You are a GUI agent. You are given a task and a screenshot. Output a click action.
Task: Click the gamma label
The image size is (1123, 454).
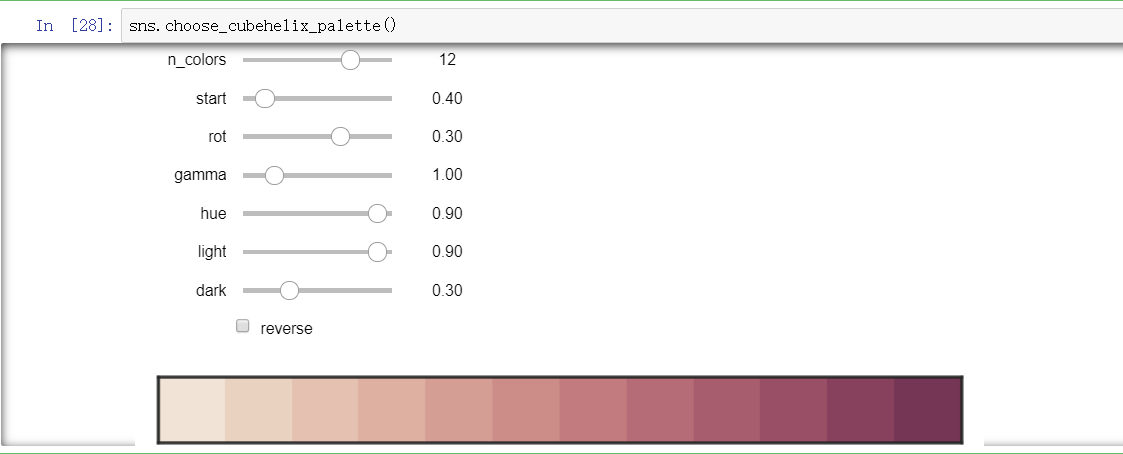[201, 175]
